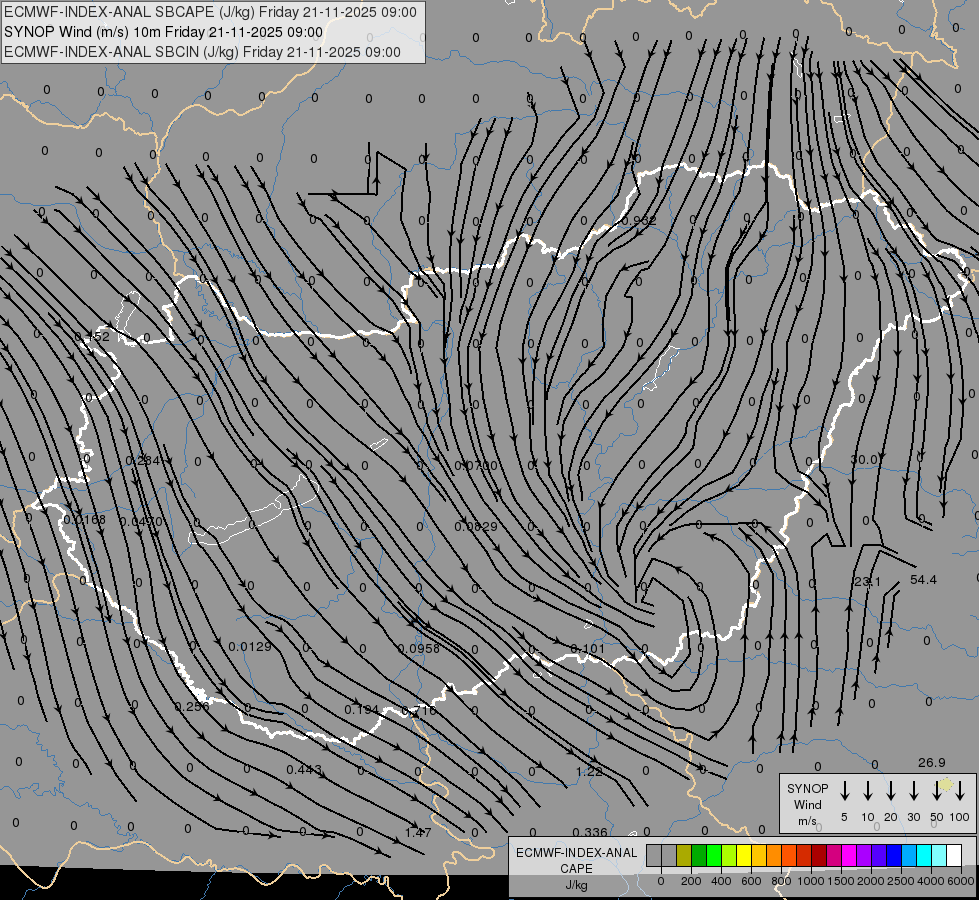Click the map value 0.0470

(x=141, y=522)
